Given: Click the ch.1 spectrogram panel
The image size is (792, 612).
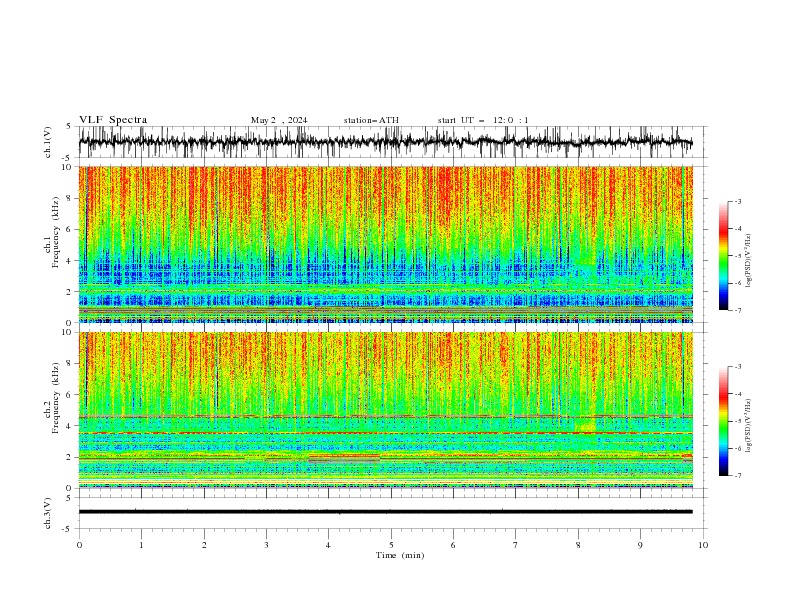Looking at the screenshot, I should click(385, 244).
